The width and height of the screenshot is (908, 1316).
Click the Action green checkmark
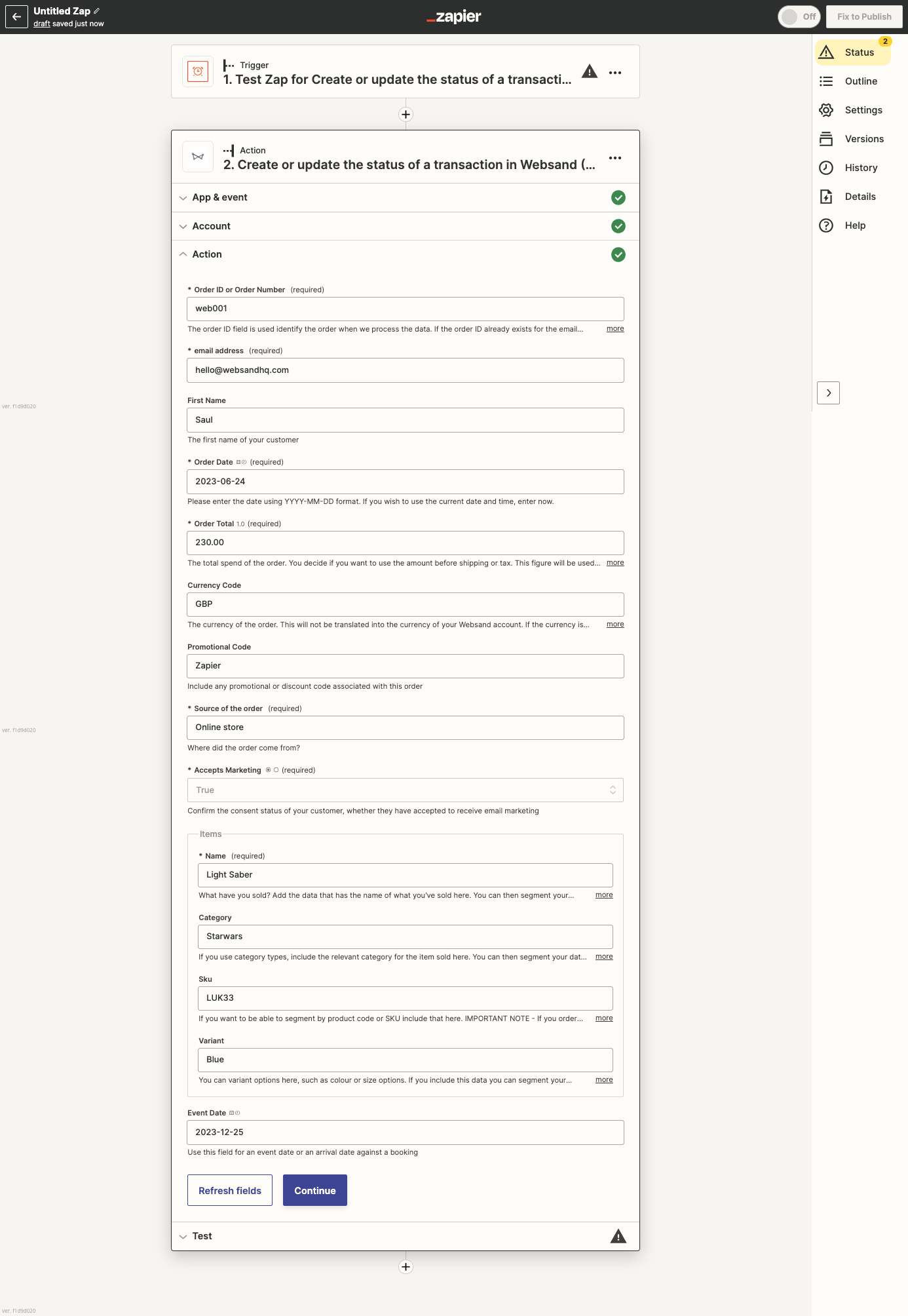[x=618, y=254]
